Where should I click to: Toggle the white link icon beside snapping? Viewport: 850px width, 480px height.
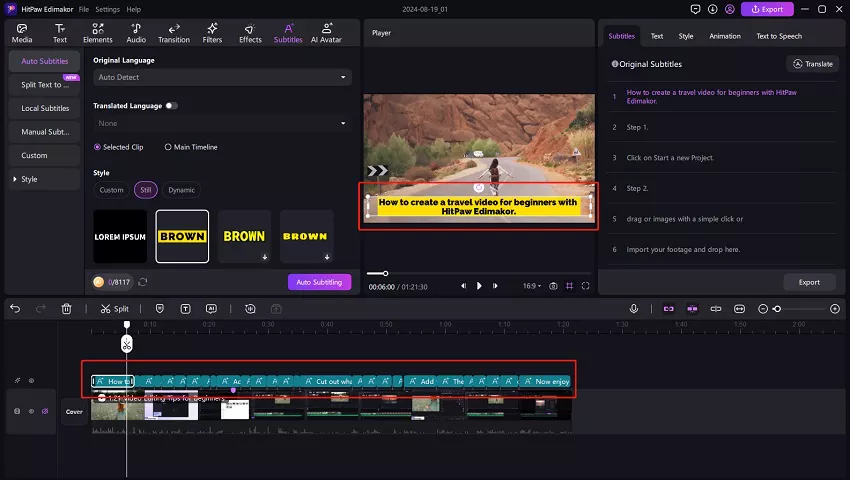click(x=716, y=309)
